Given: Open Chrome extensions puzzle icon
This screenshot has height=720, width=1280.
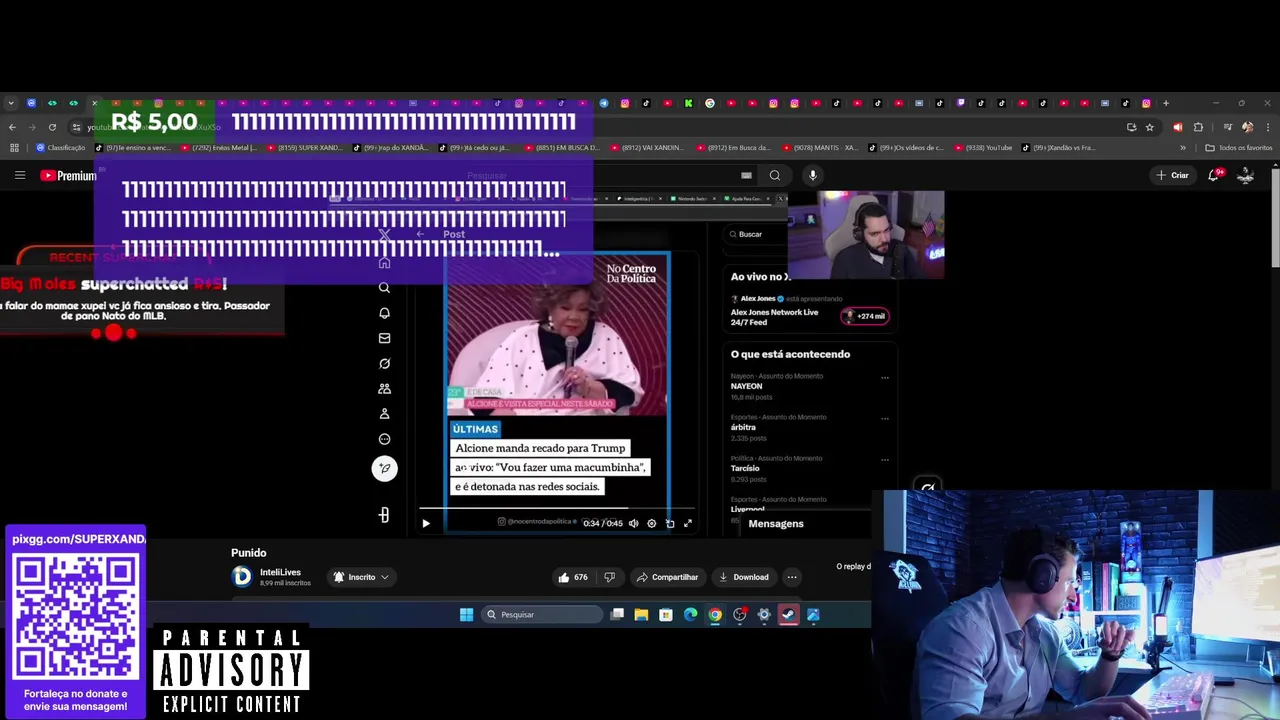Looking at the screenshot, I should click(x=1198, y=127).
